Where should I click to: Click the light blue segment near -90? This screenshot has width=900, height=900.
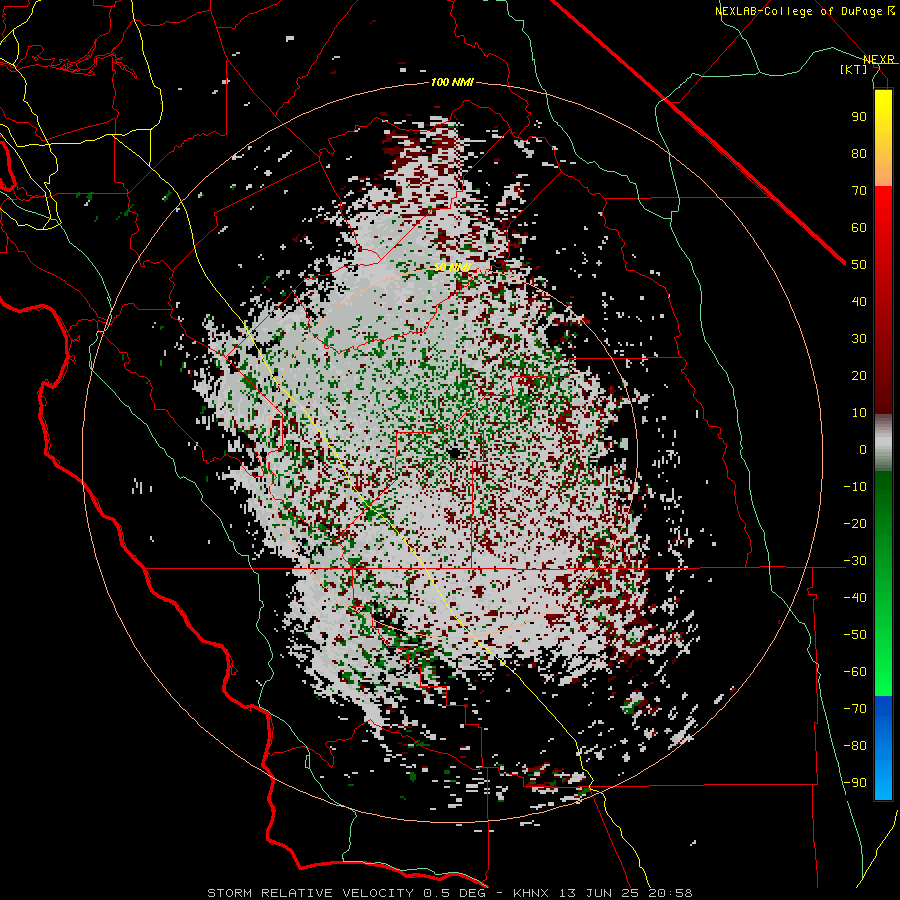883,781
